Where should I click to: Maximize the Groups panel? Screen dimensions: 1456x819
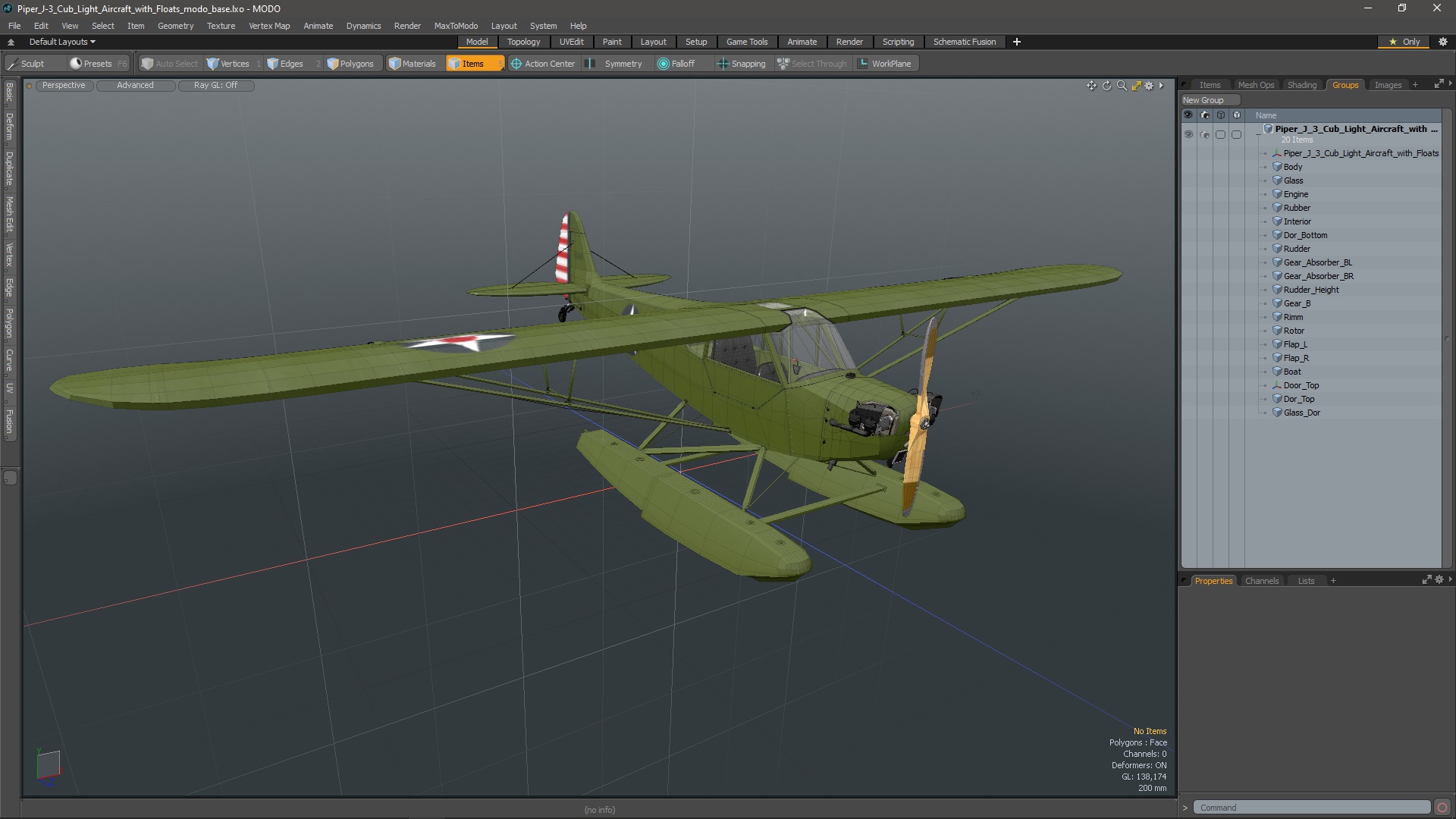(x=1439, y=84)
